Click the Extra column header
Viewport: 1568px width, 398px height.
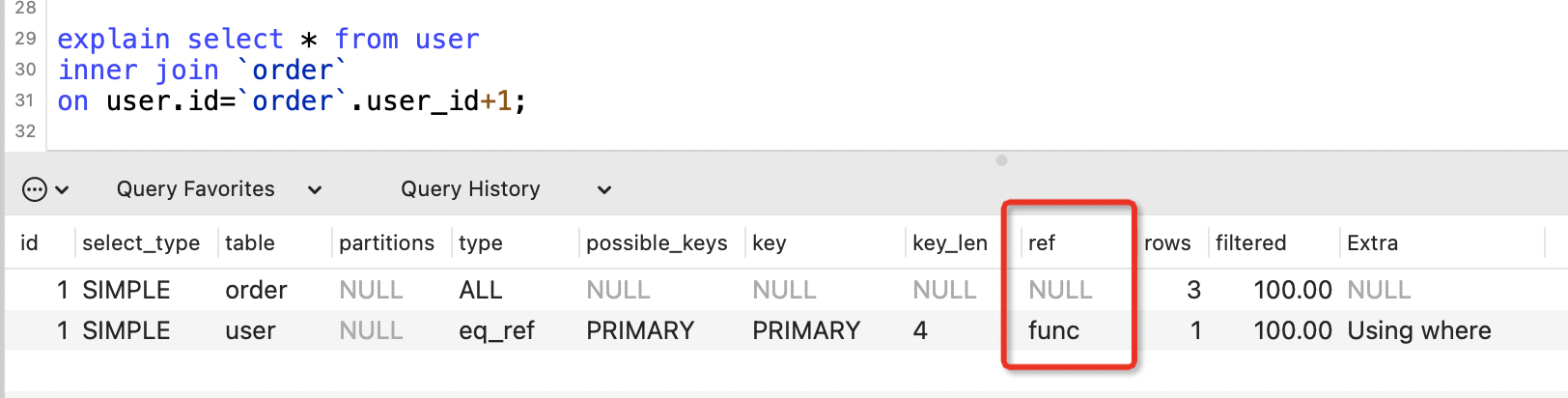coord(1372,243)
